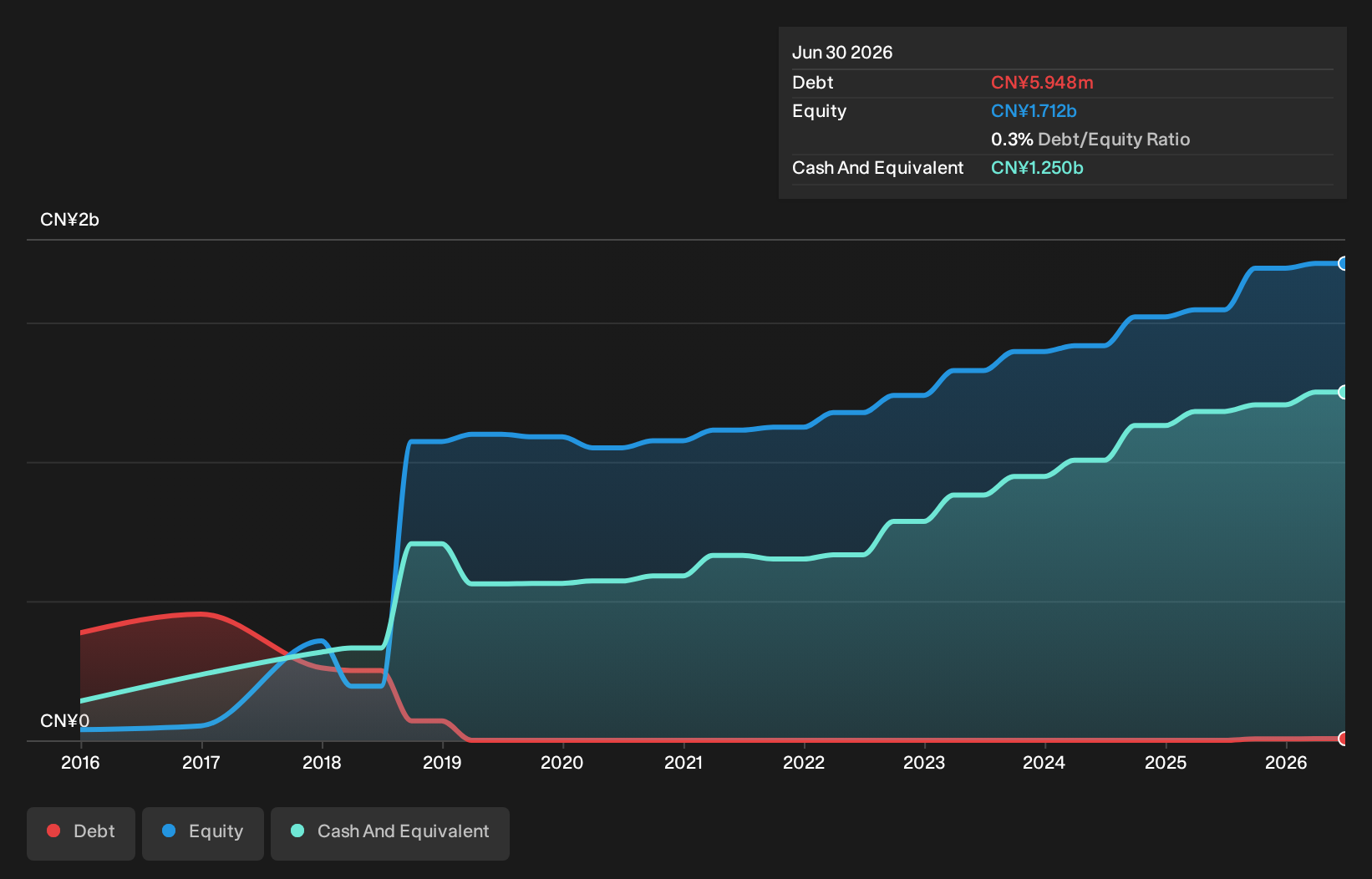
Task: Click the Debt value CN¥5.948m
Action: click(1042, 83)
